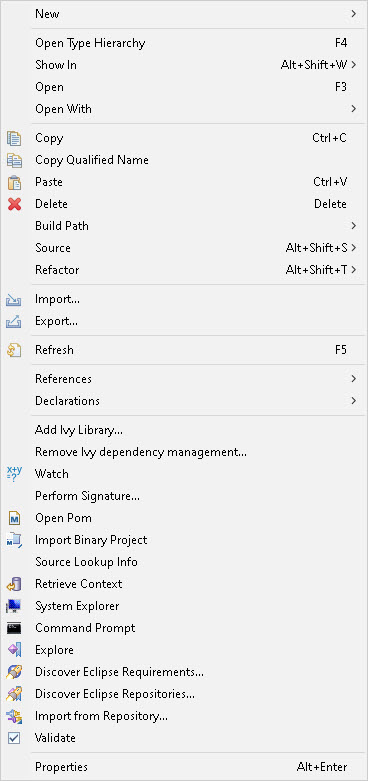Click the Command Prompt terminal icon
The width and height of the screenshot is (368, 781).
(x=14, y=628)
